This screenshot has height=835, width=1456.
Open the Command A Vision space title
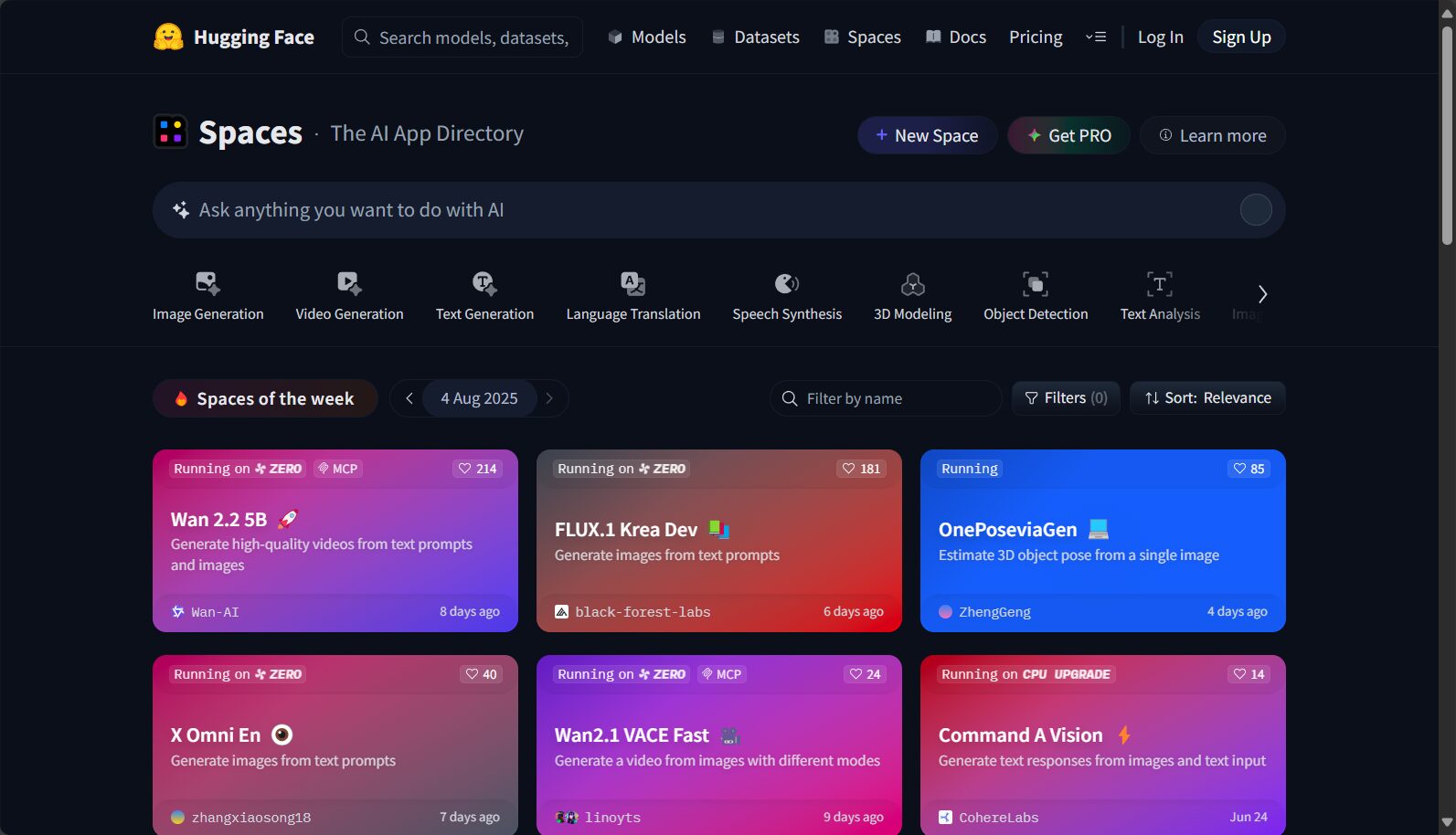[1020, 735]
